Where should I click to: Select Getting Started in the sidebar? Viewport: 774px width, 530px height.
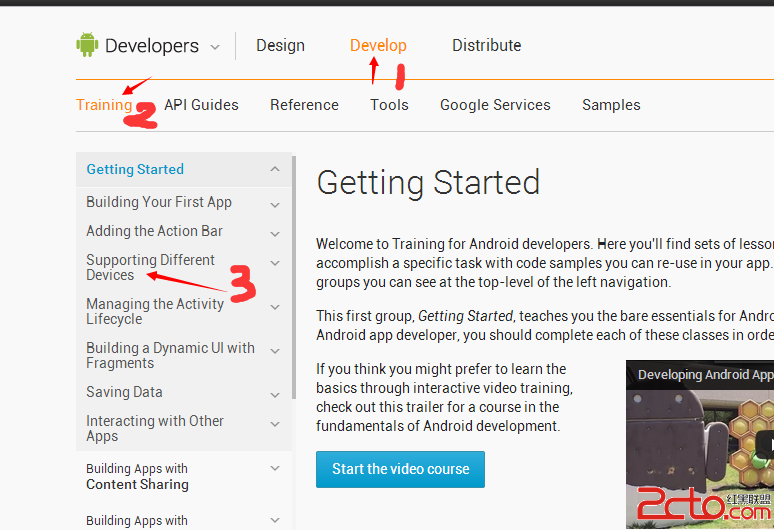[135, 169]
